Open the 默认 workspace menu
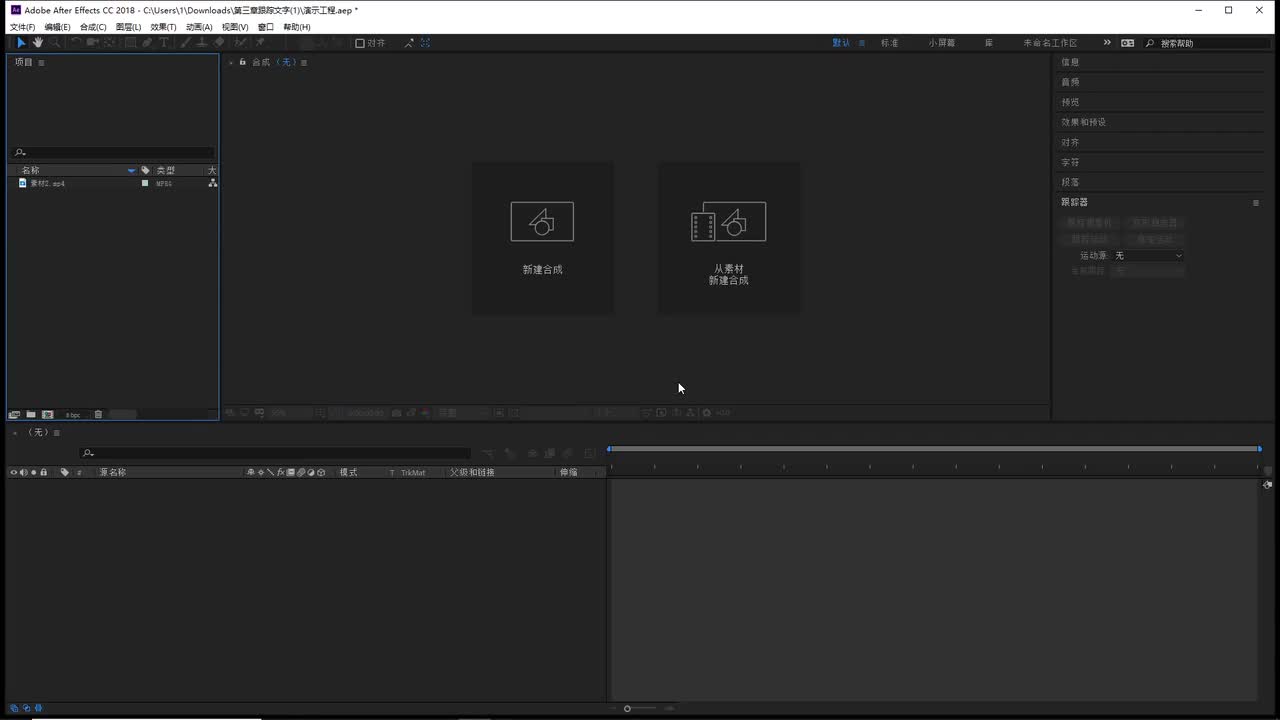 coord(862,43)
